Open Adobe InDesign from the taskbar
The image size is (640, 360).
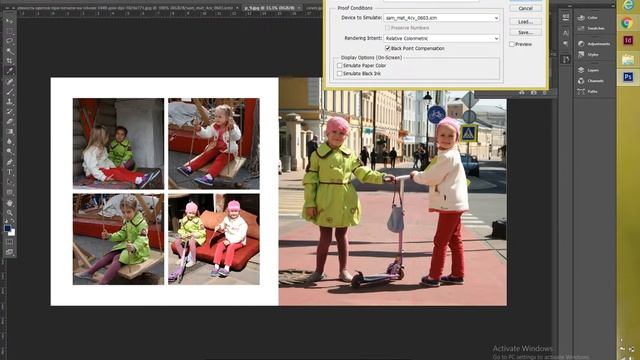click(x=628, y=40)
